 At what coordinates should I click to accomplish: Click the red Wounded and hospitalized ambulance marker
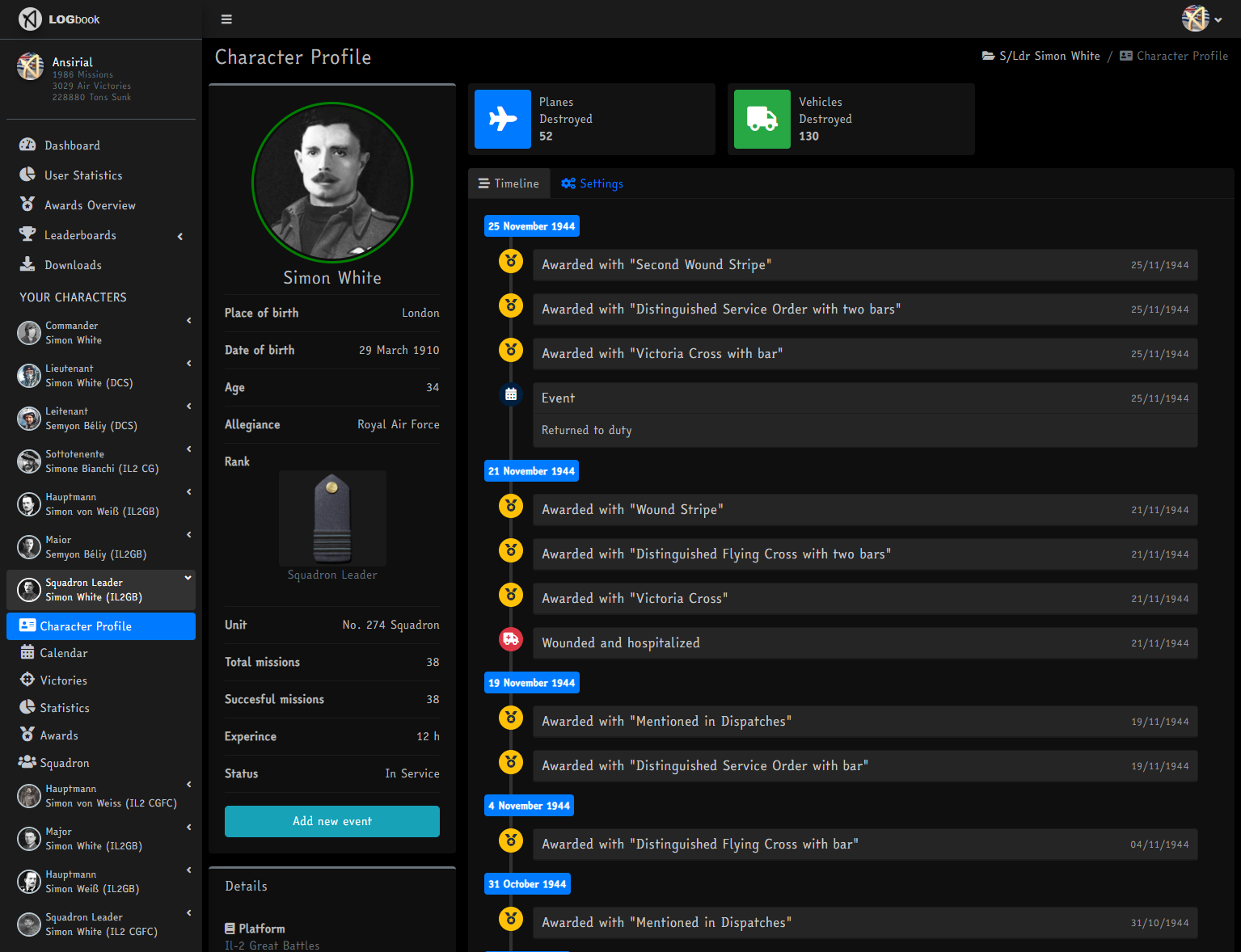click(511, 639)
